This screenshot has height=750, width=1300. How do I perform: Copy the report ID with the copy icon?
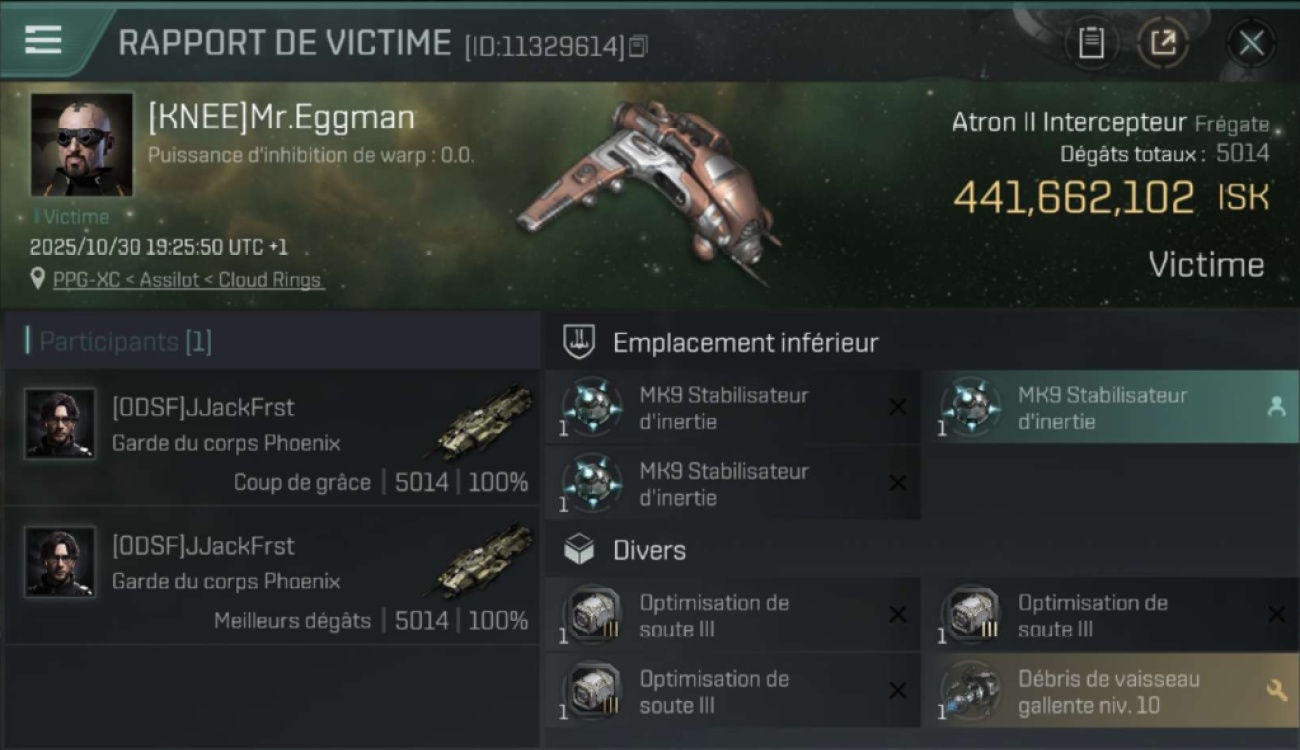[638, 46]
